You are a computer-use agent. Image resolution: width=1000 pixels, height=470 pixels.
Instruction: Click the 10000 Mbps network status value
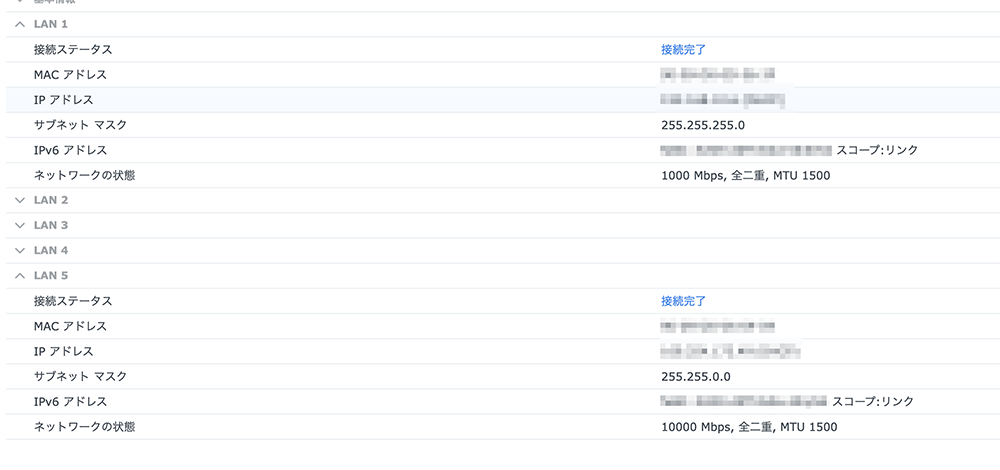coord(749,427)
